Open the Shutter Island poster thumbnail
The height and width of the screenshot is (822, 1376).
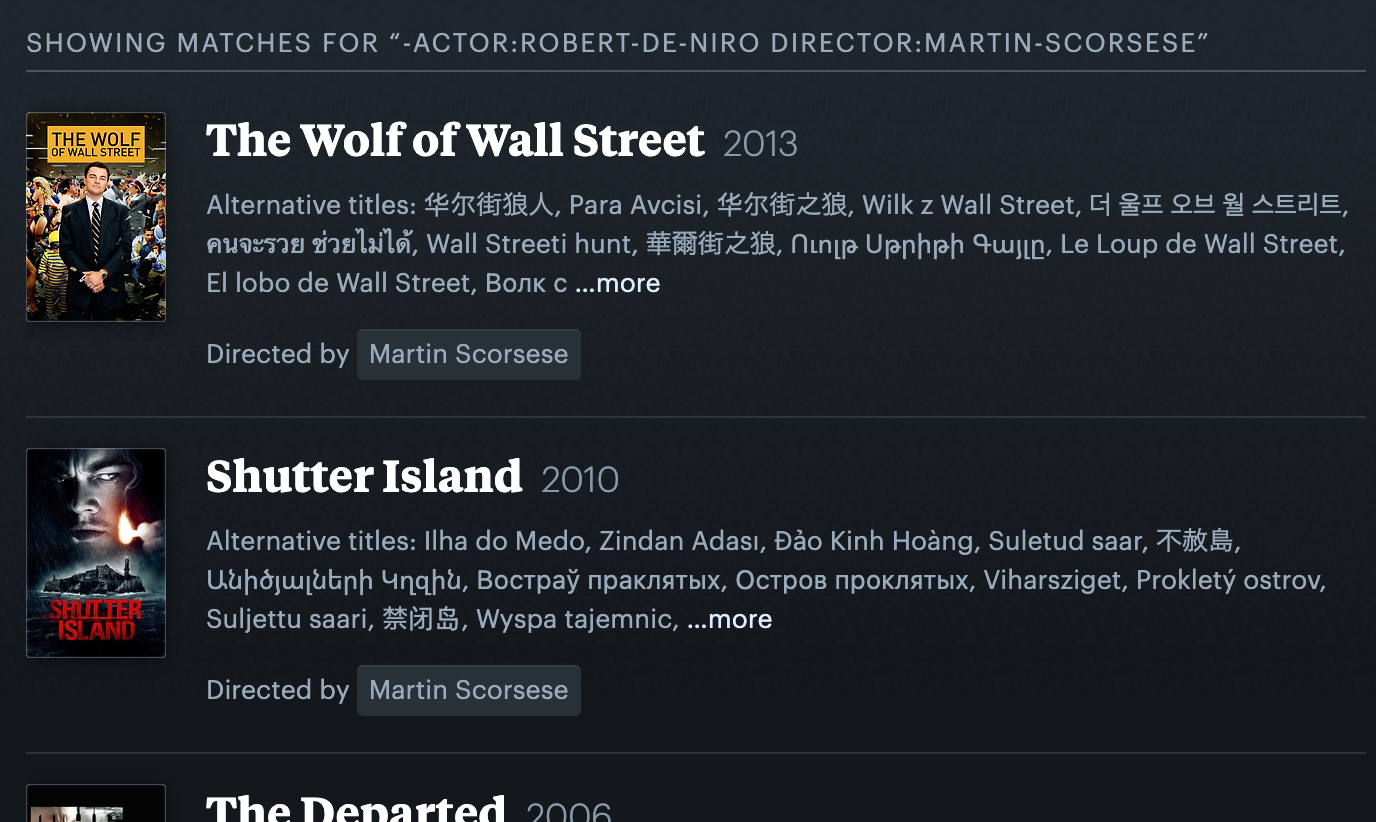[96, 553]
